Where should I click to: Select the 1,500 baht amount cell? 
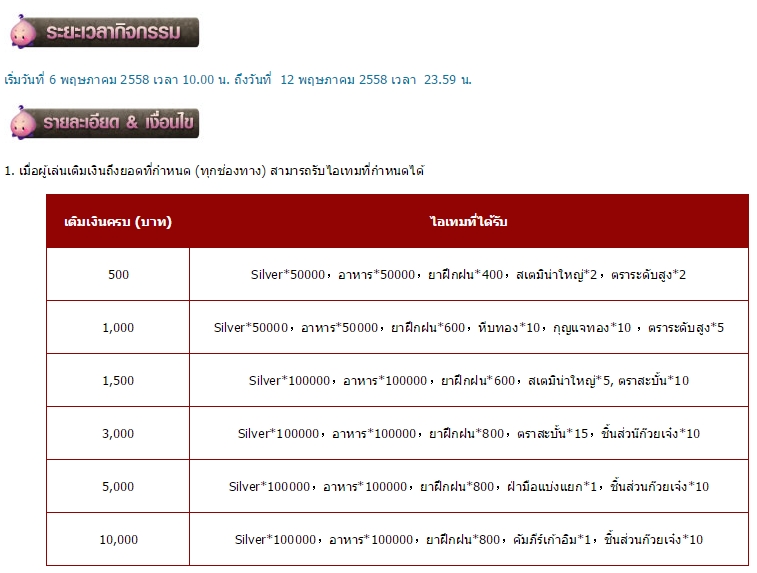(118, 380)
